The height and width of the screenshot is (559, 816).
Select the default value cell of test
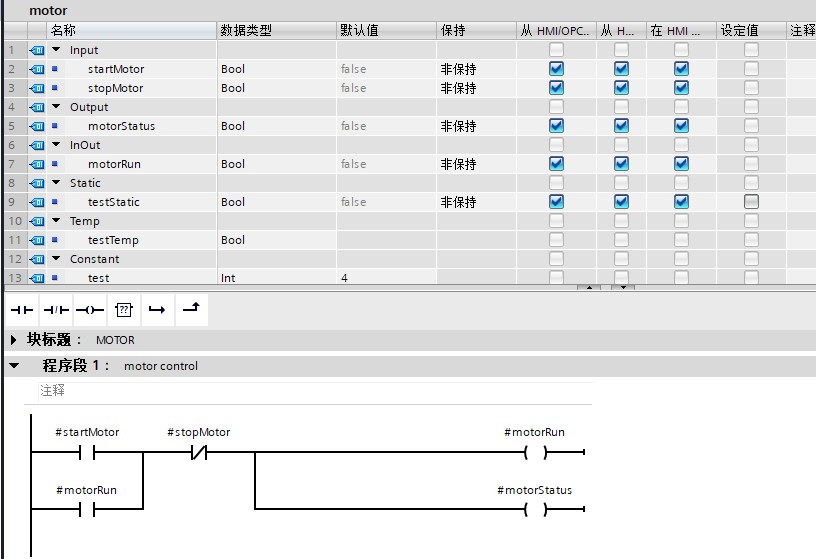386,278
